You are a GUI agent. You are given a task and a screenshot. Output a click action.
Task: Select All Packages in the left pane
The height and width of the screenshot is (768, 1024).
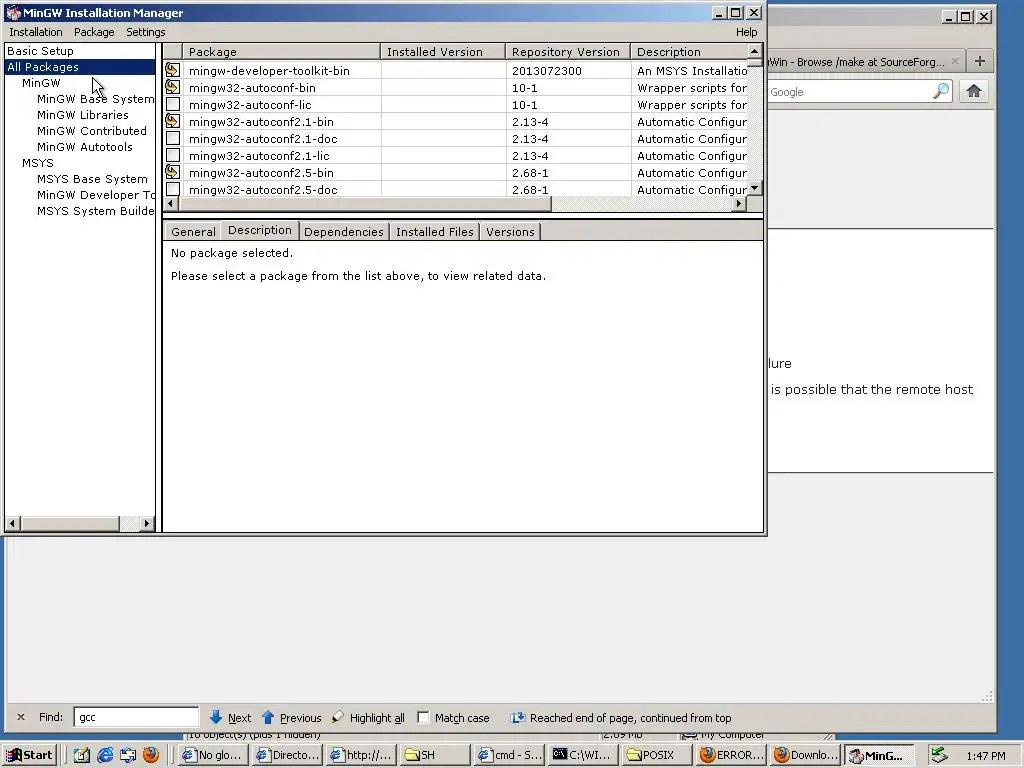43,67
